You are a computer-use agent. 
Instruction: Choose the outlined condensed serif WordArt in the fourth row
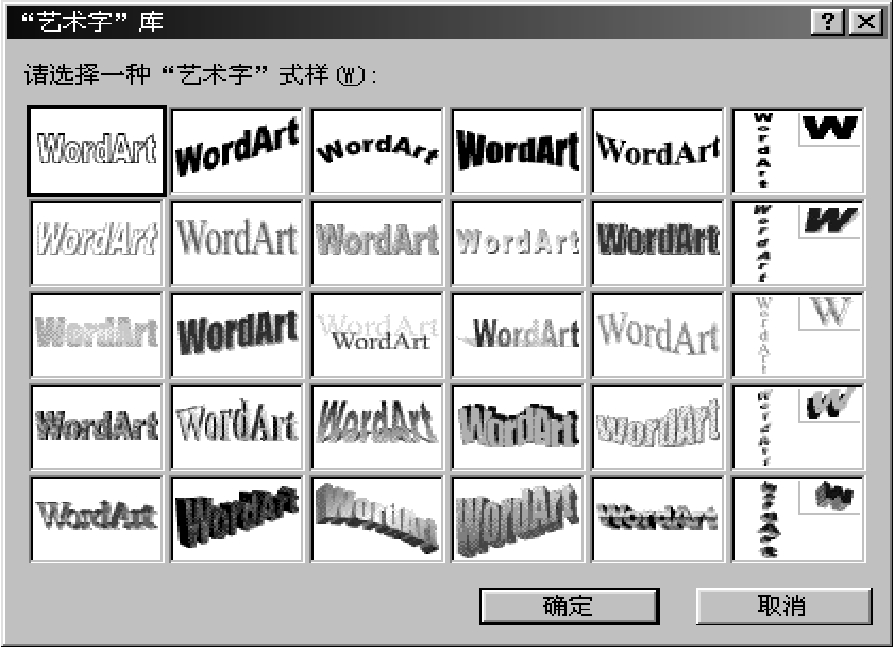point(237,427)
